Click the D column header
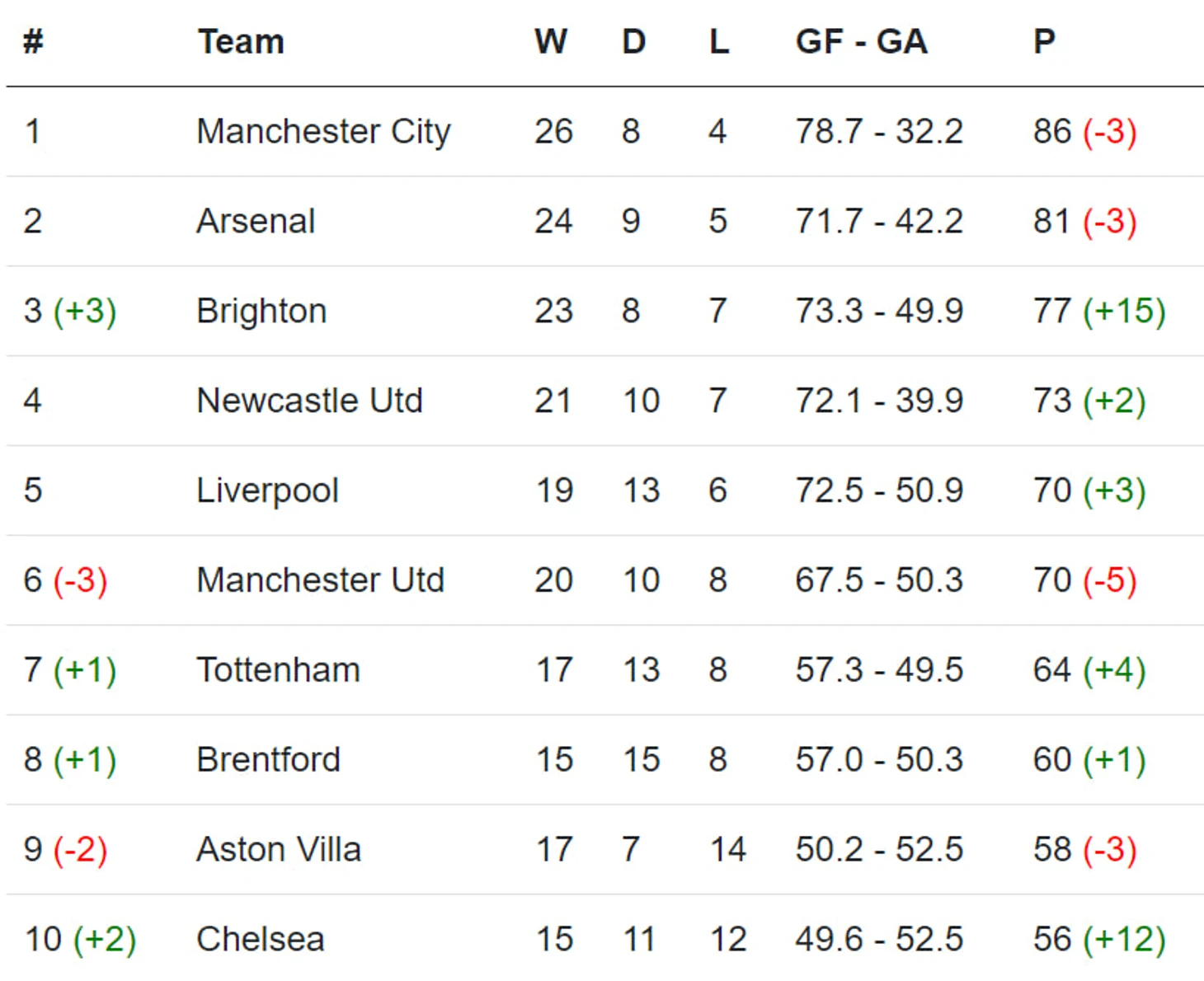This screenshot has height=981, width=1204. click(x=633, y=41)
